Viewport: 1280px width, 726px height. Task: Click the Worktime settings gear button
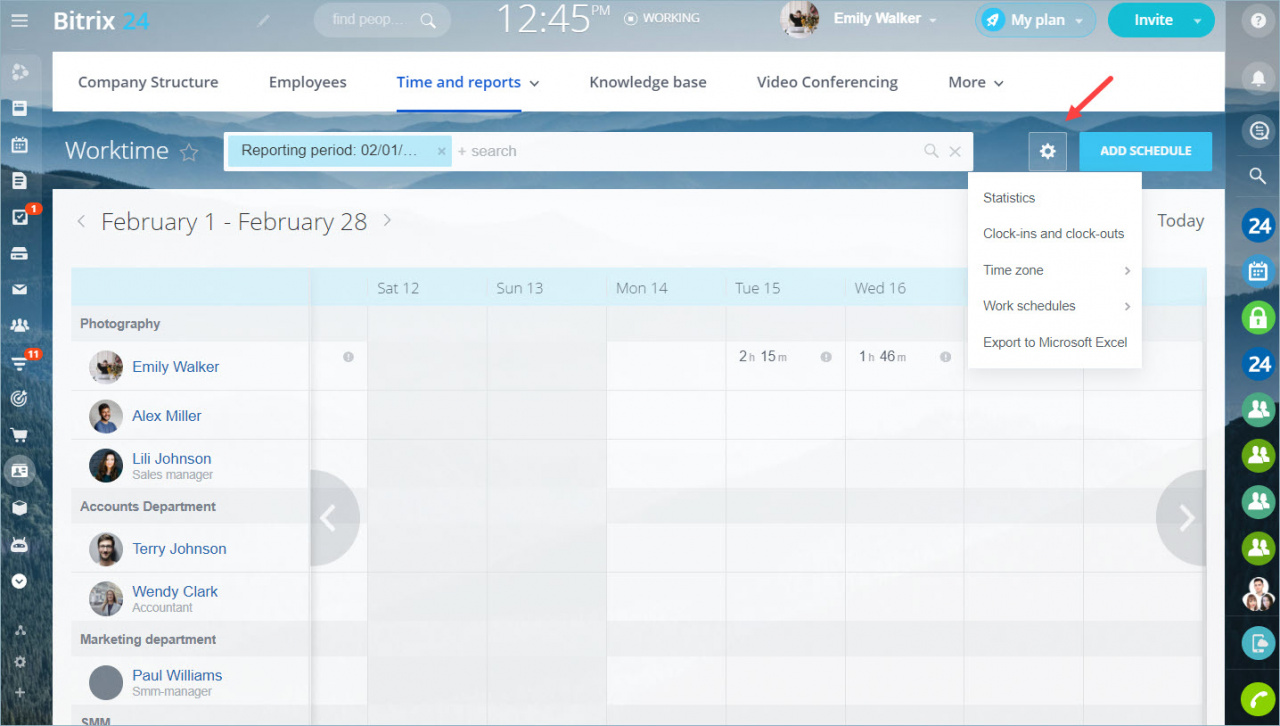pos(1047,151)
